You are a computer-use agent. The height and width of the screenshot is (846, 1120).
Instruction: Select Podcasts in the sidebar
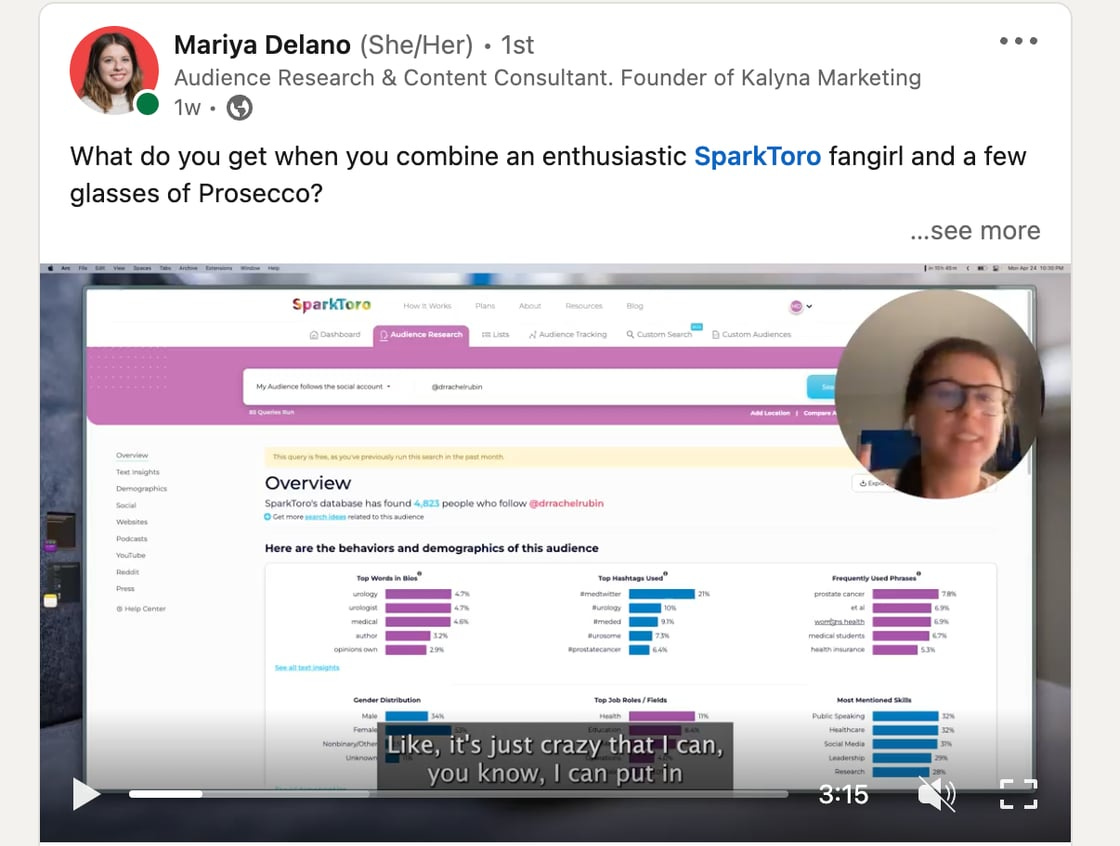point(131,539)
